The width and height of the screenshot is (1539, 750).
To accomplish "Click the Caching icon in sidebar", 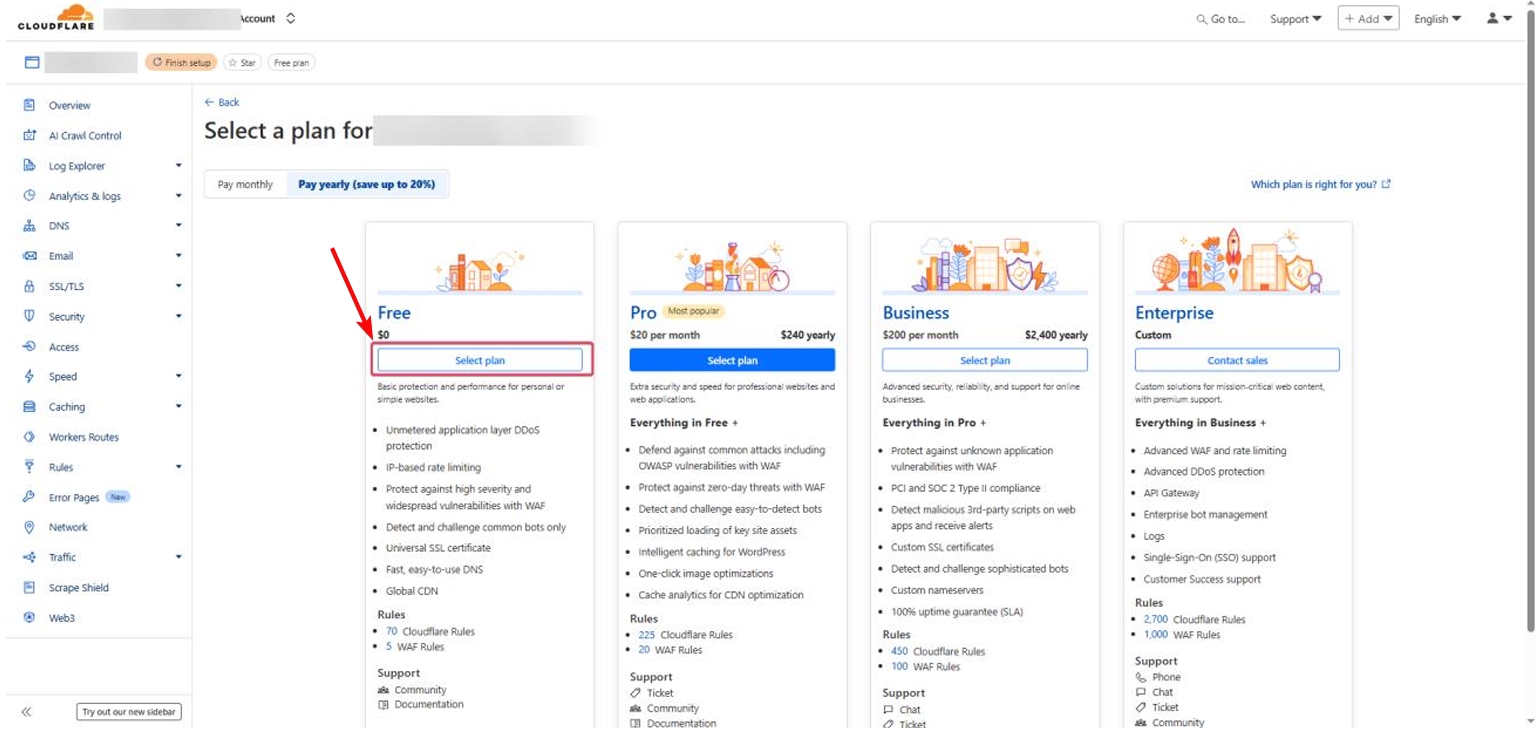I will [x=29, y=407].
